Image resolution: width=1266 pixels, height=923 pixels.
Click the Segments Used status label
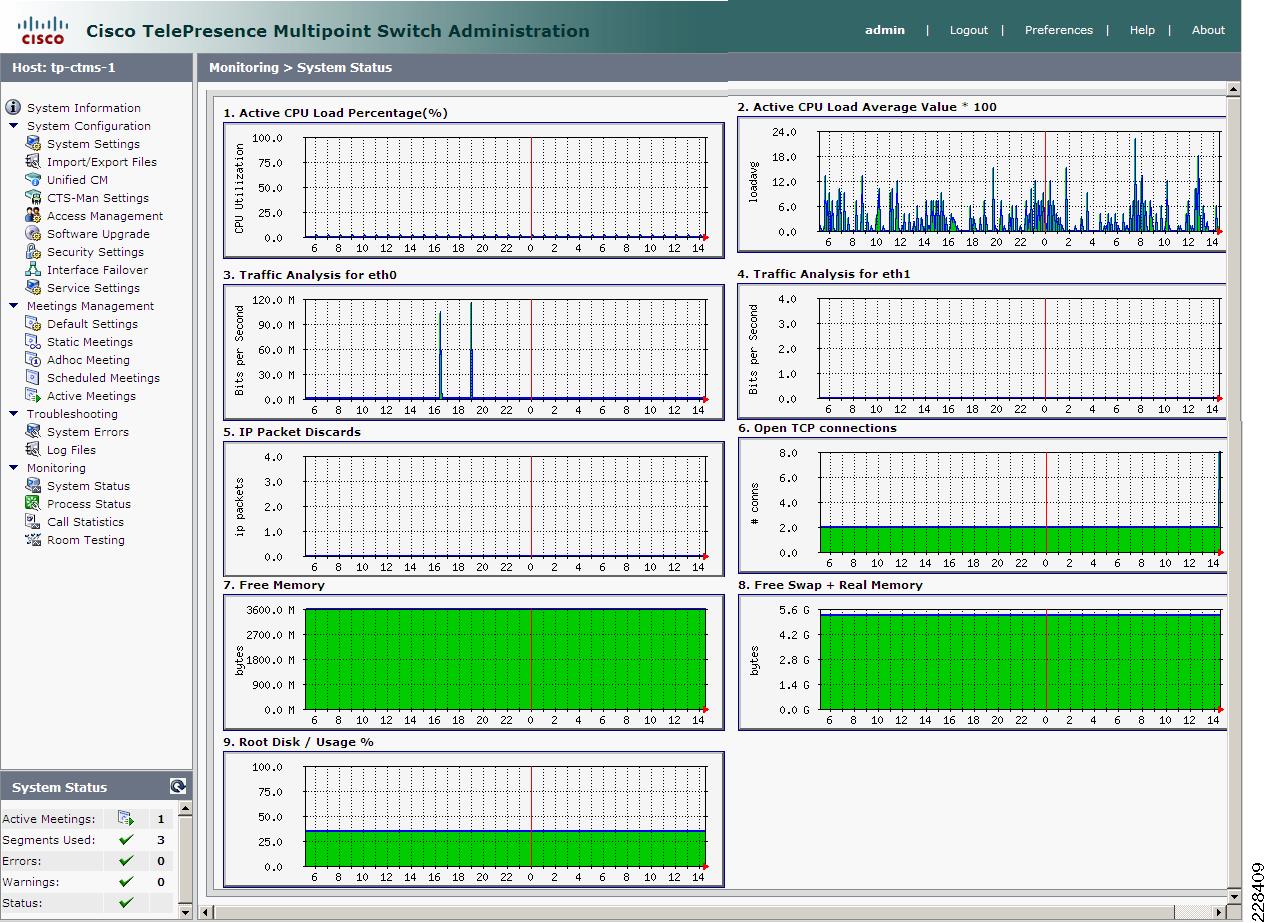[x=49, y=840]
